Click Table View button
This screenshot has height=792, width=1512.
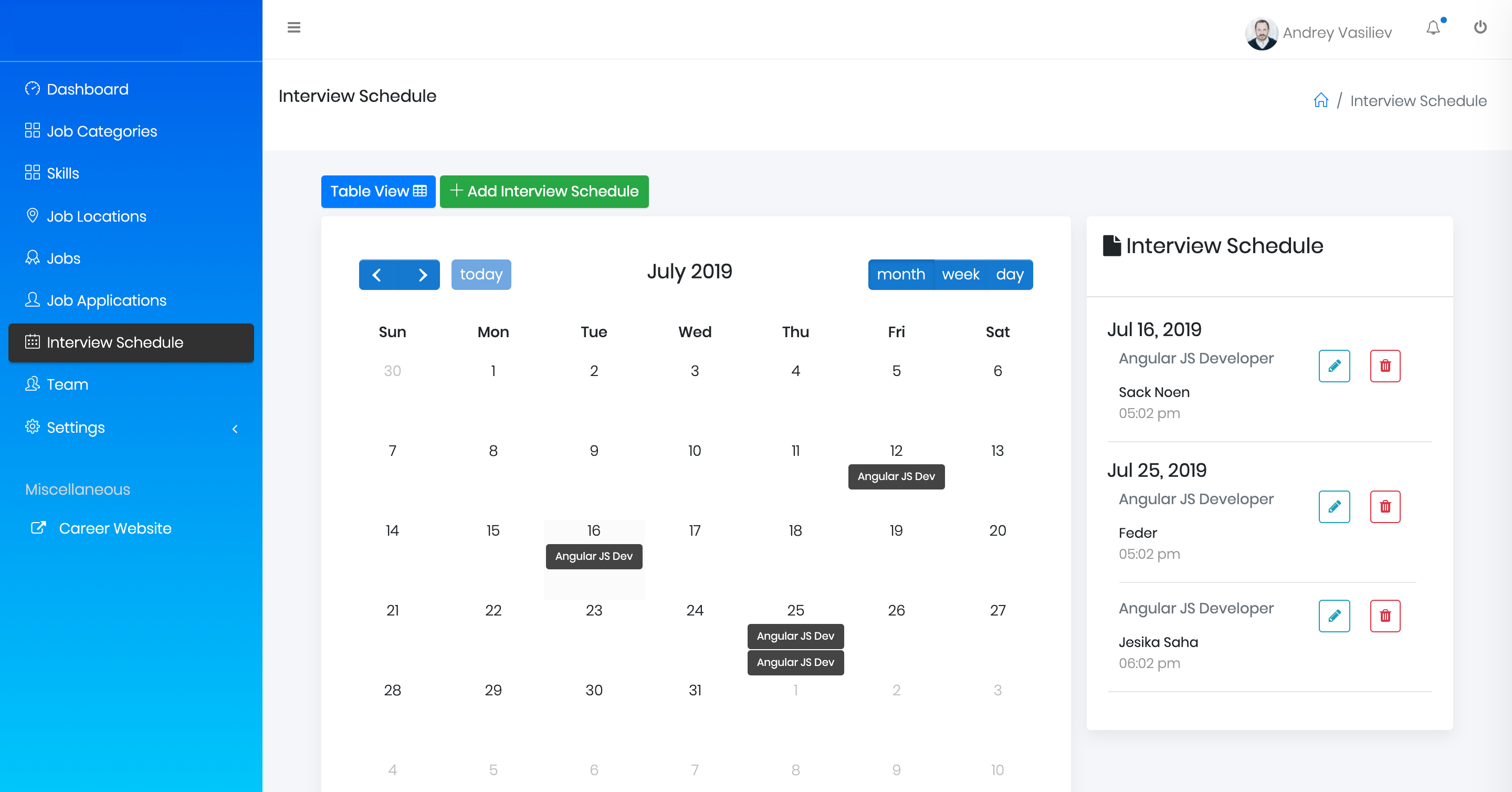[x=378, y=191]
